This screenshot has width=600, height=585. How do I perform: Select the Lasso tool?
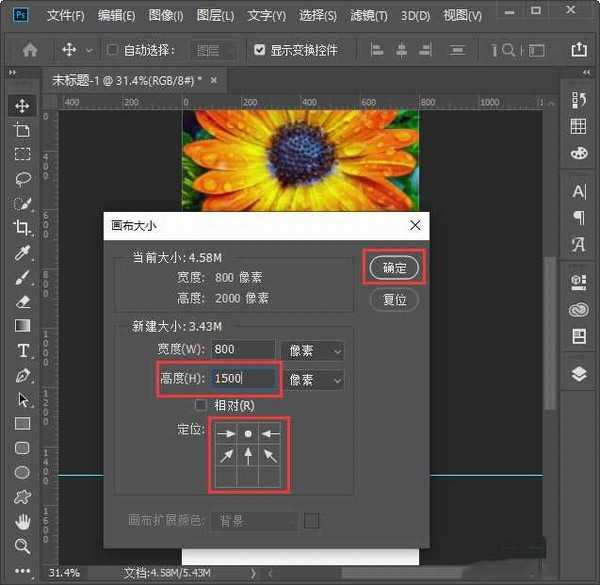(22, 178)
